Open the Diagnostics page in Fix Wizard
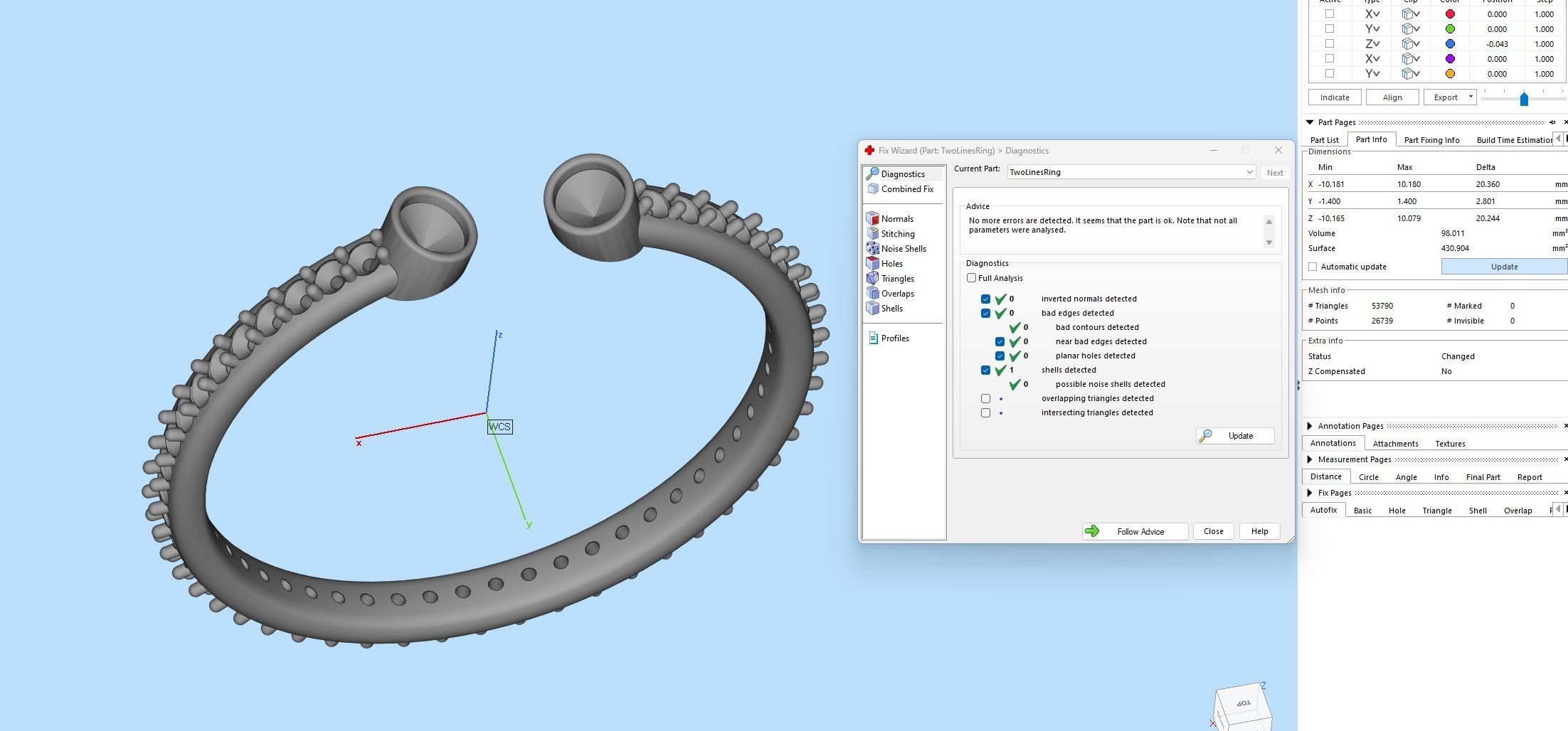 902,174
